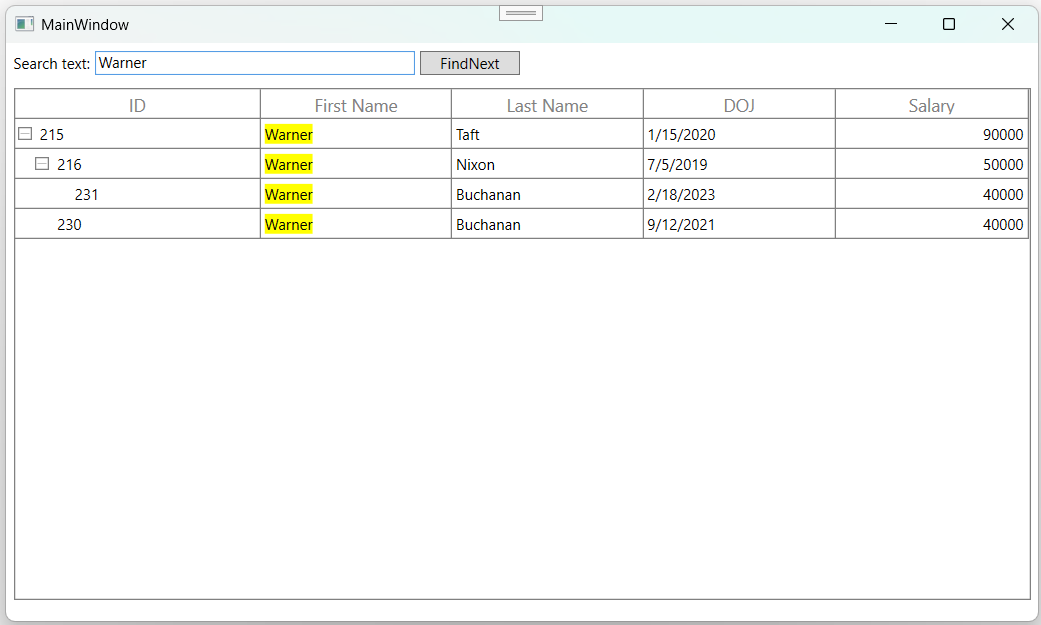Select the 50000 salary cell
This screenshot has width=1041, height=625.
(x=931, y=164)
